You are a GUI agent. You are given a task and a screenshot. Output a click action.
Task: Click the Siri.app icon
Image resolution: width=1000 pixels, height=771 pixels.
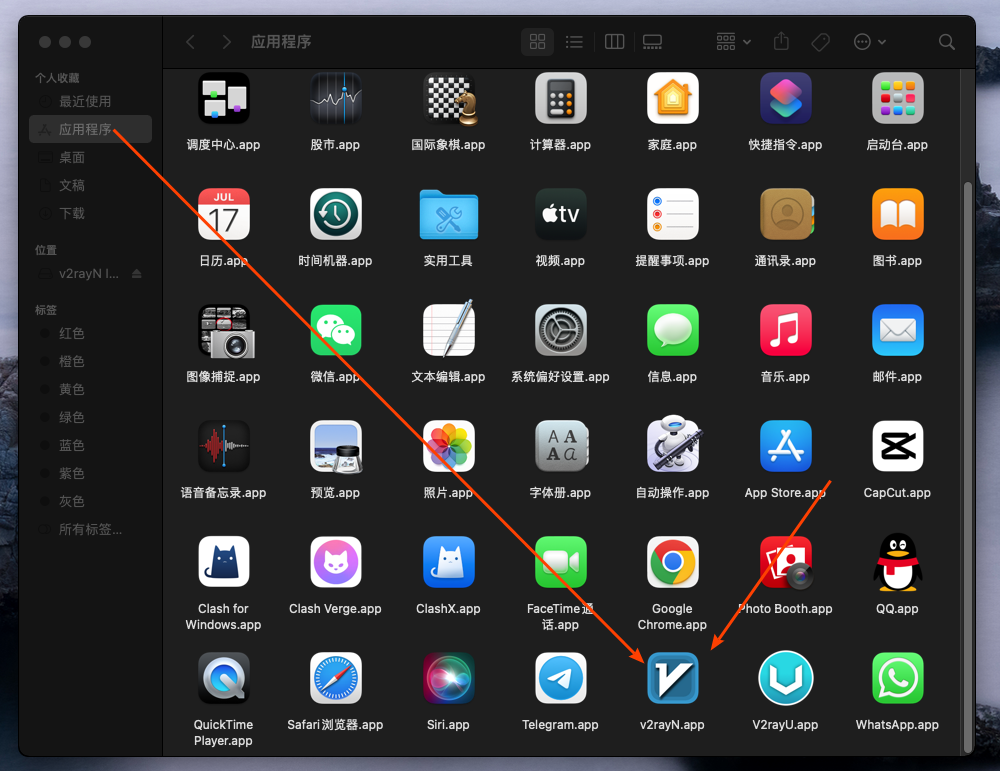448,678
